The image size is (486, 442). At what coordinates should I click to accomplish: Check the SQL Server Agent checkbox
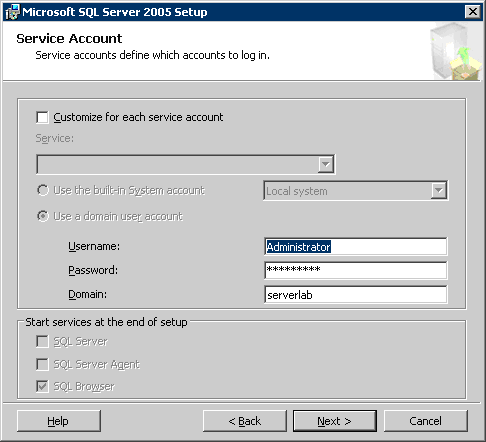click(42, 364)
